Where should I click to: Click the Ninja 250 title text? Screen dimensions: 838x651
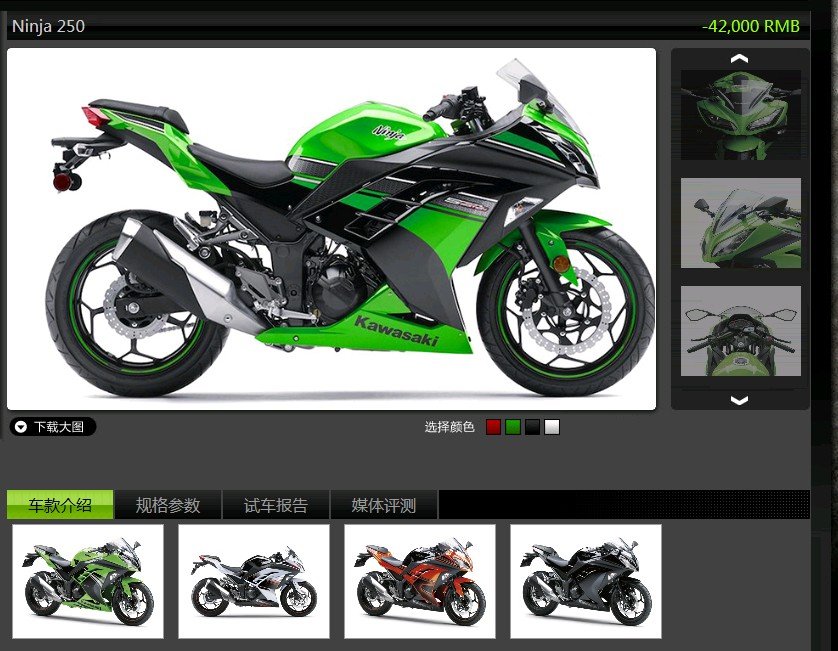(x=48, y=26)
